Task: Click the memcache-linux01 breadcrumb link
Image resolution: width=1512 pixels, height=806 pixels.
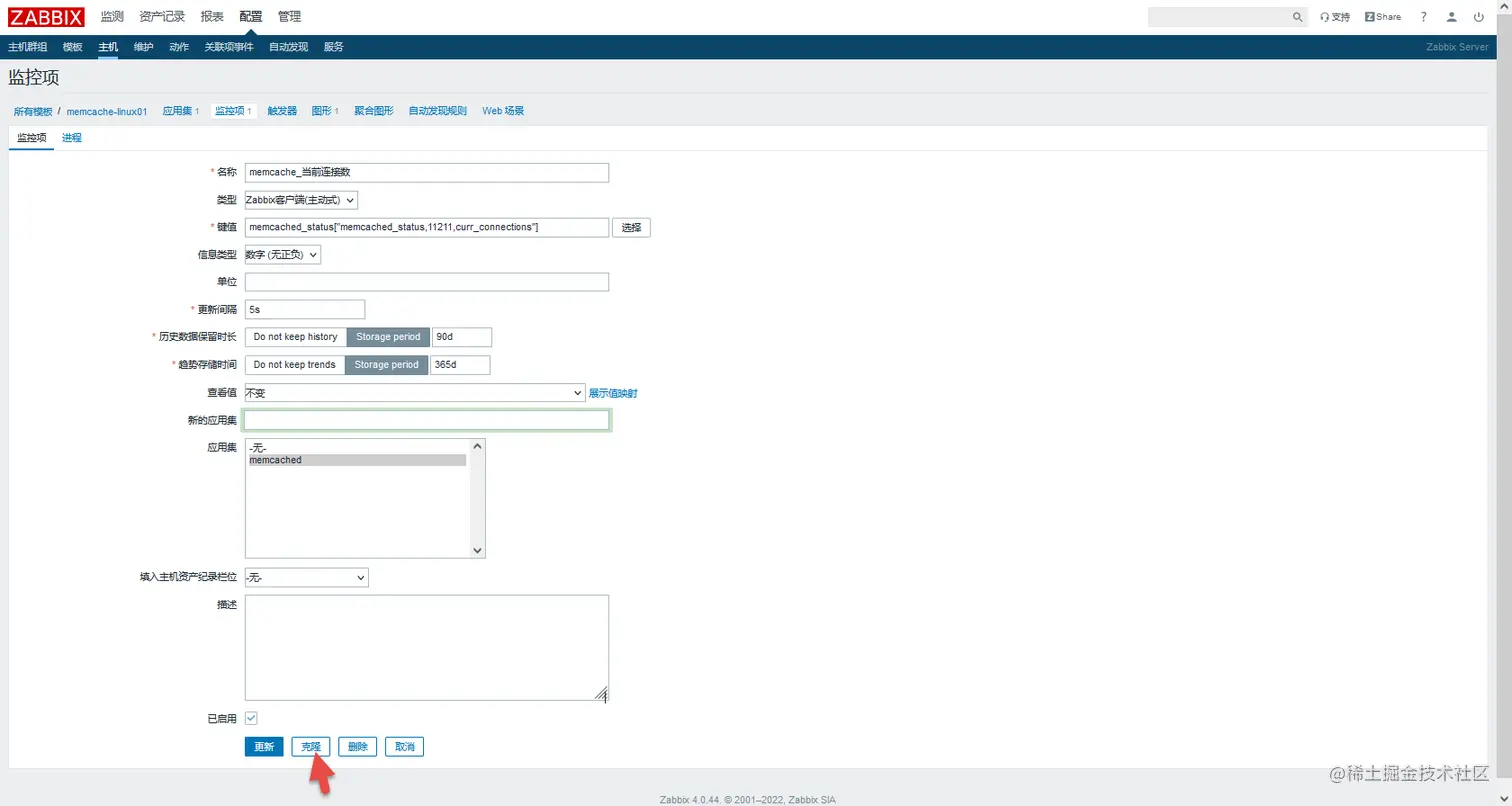Action: 107,111
